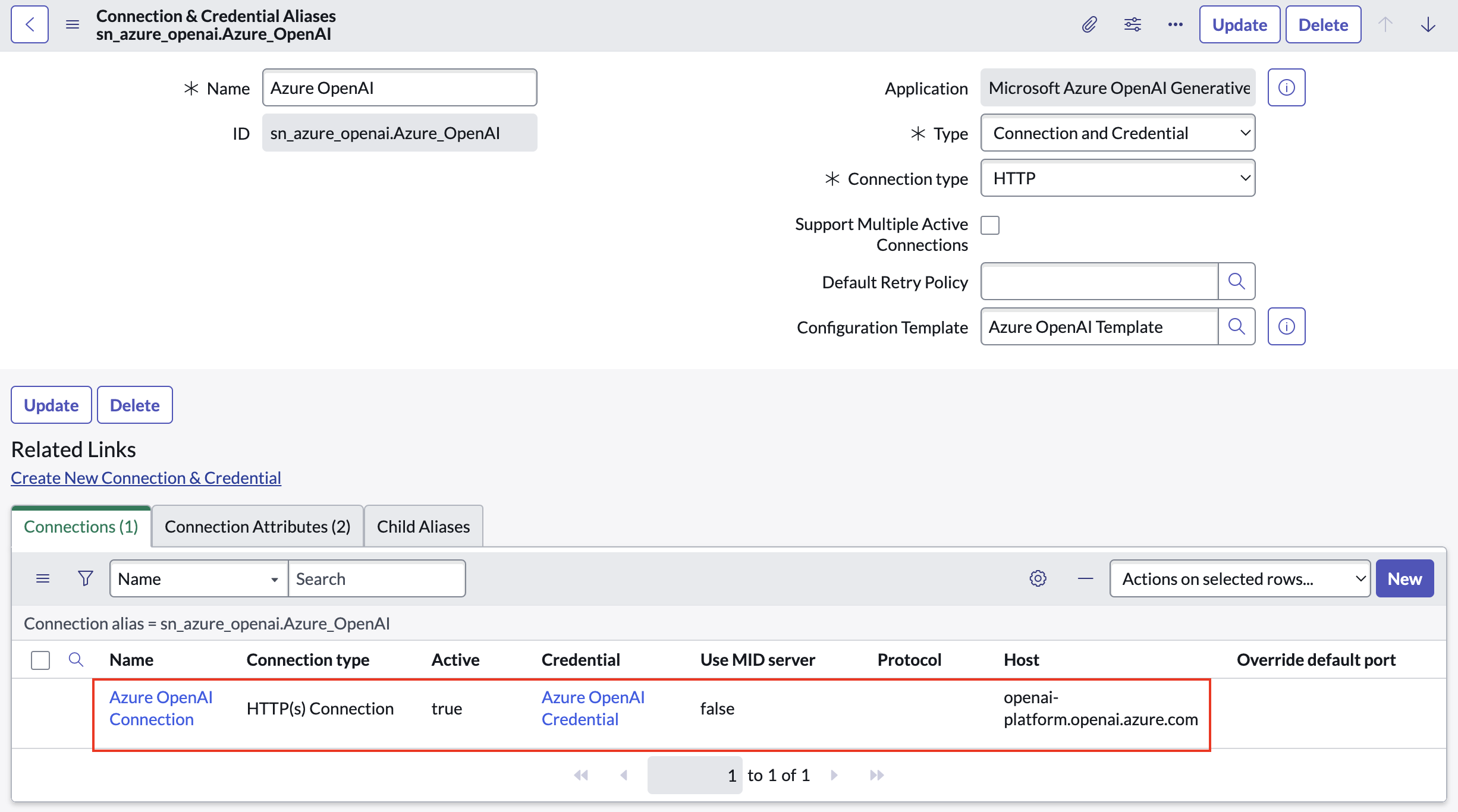
Task: Sort by the Active column header
Action: coord(455,660)
